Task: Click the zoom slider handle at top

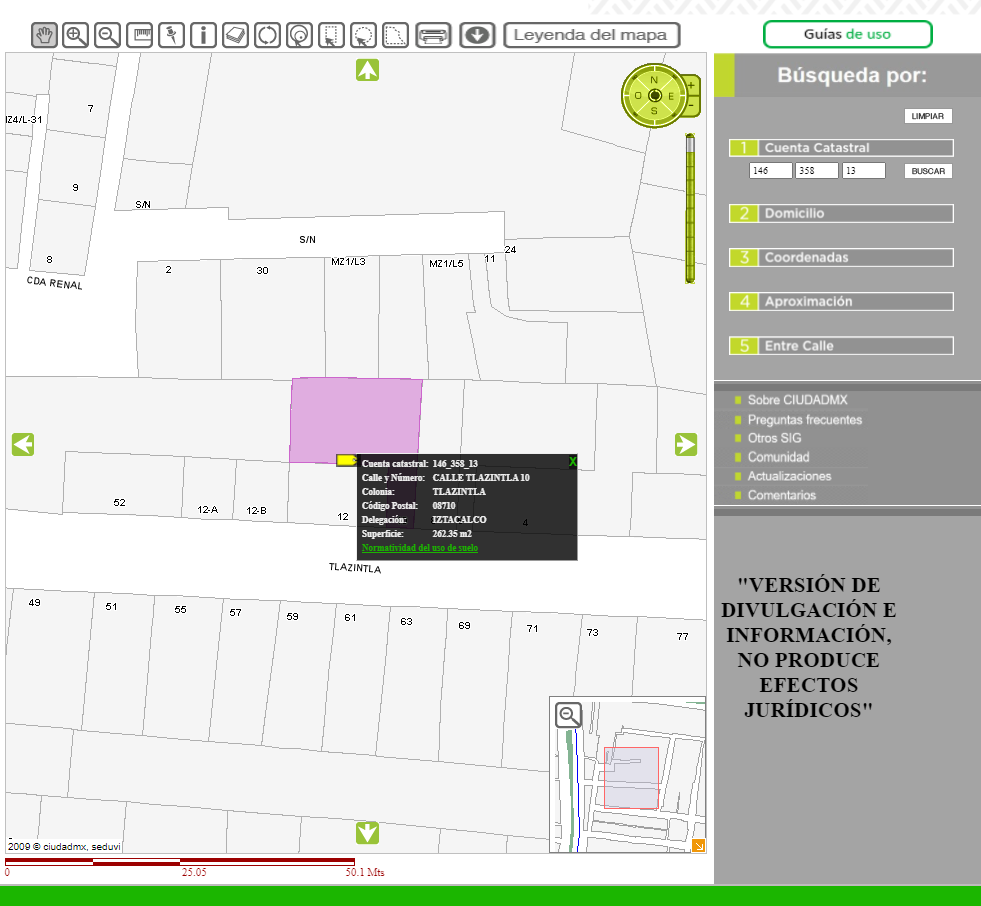Action: tap(690, 145)
